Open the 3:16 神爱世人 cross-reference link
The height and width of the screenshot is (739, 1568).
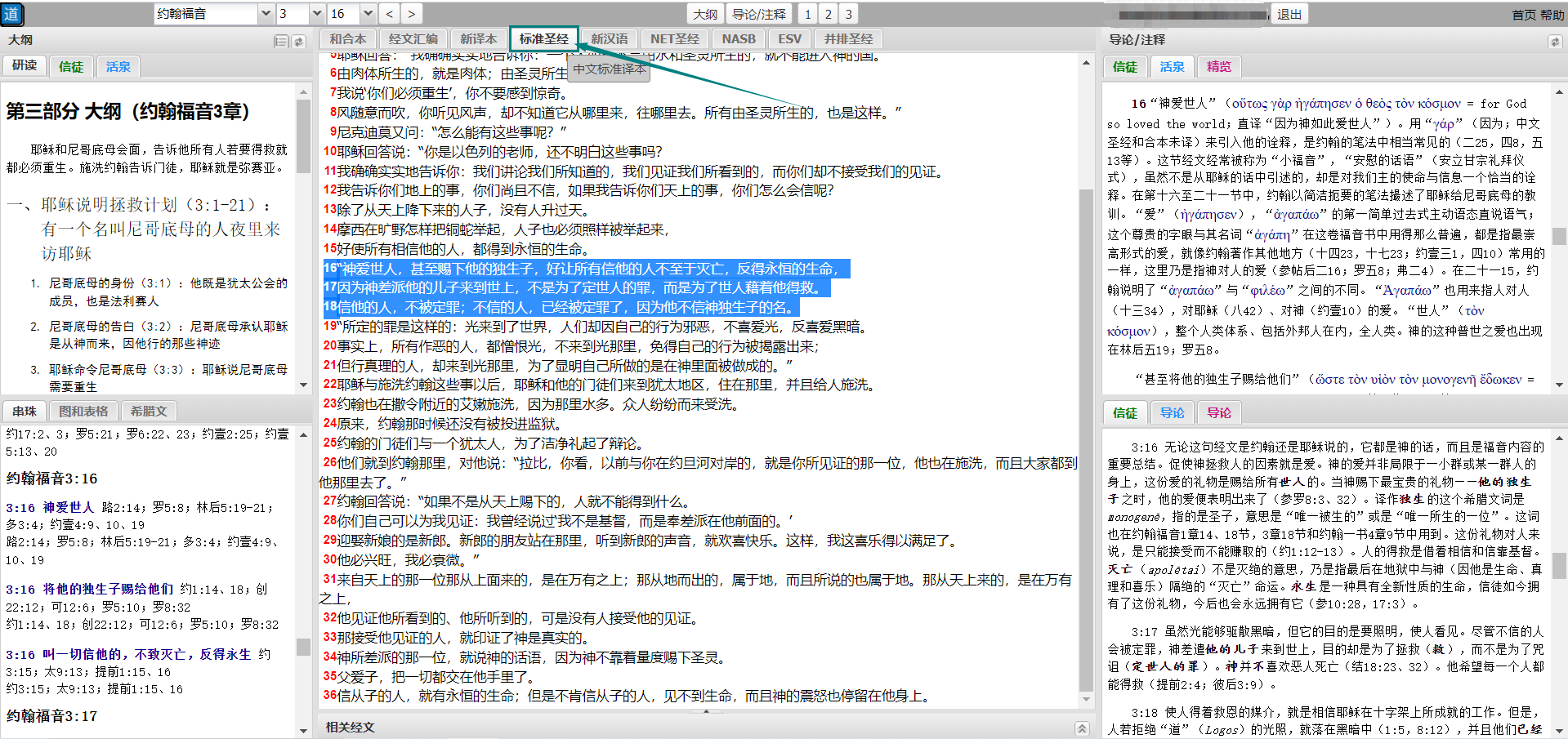point(50,507)
